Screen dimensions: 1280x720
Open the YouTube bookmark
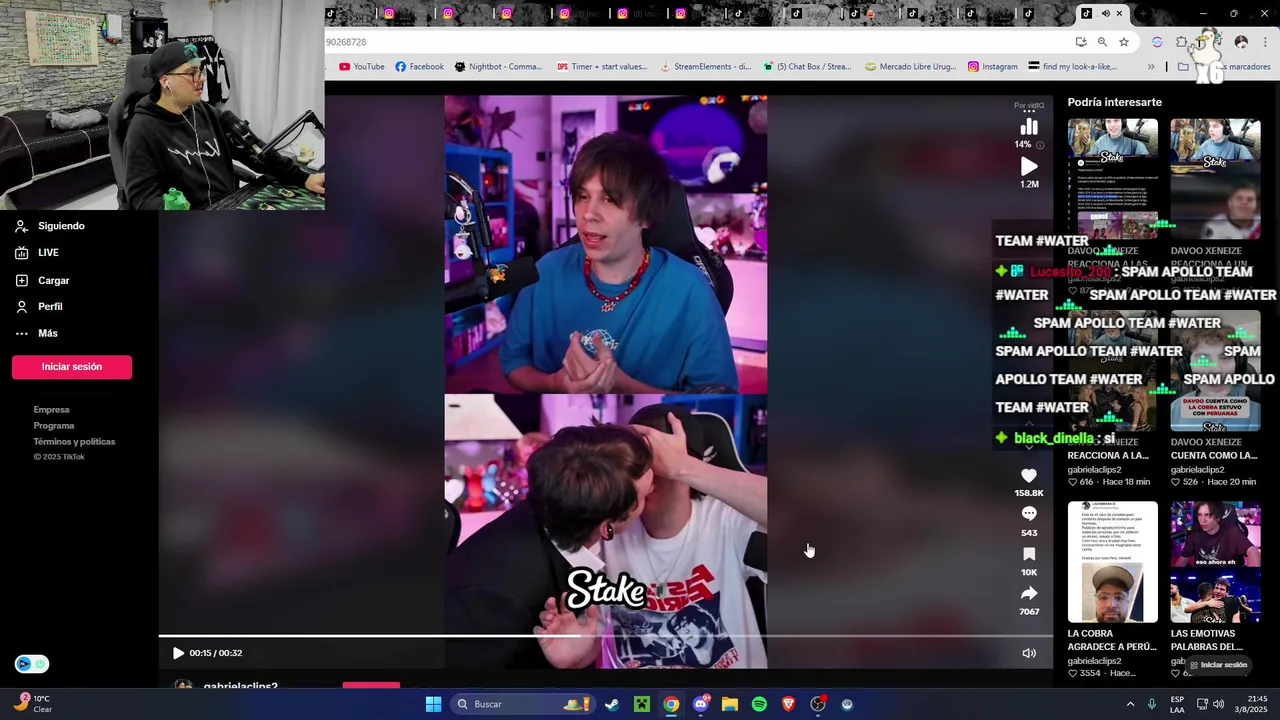[x=362, y=67]
